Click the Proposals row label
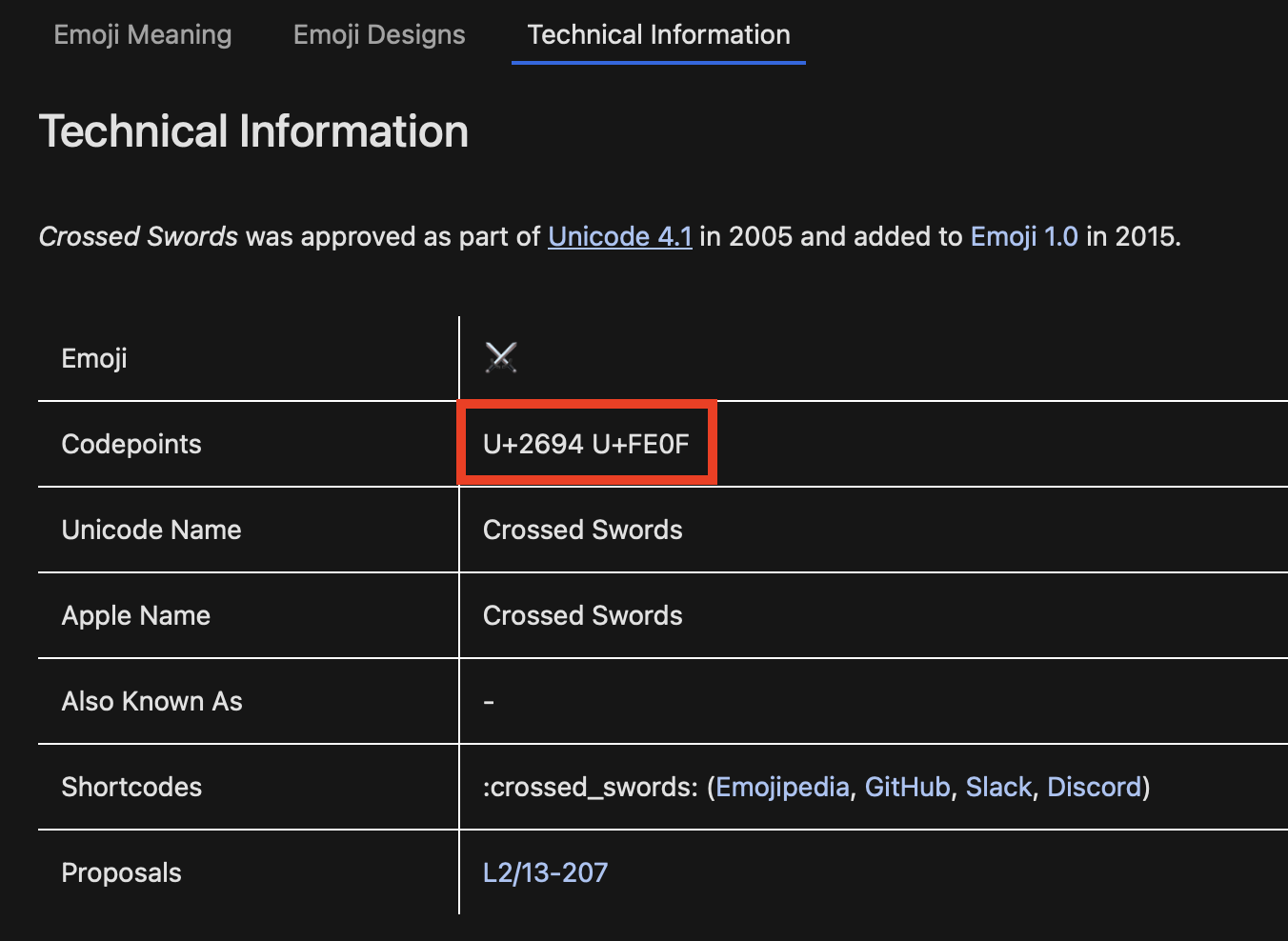 (121, 872)
